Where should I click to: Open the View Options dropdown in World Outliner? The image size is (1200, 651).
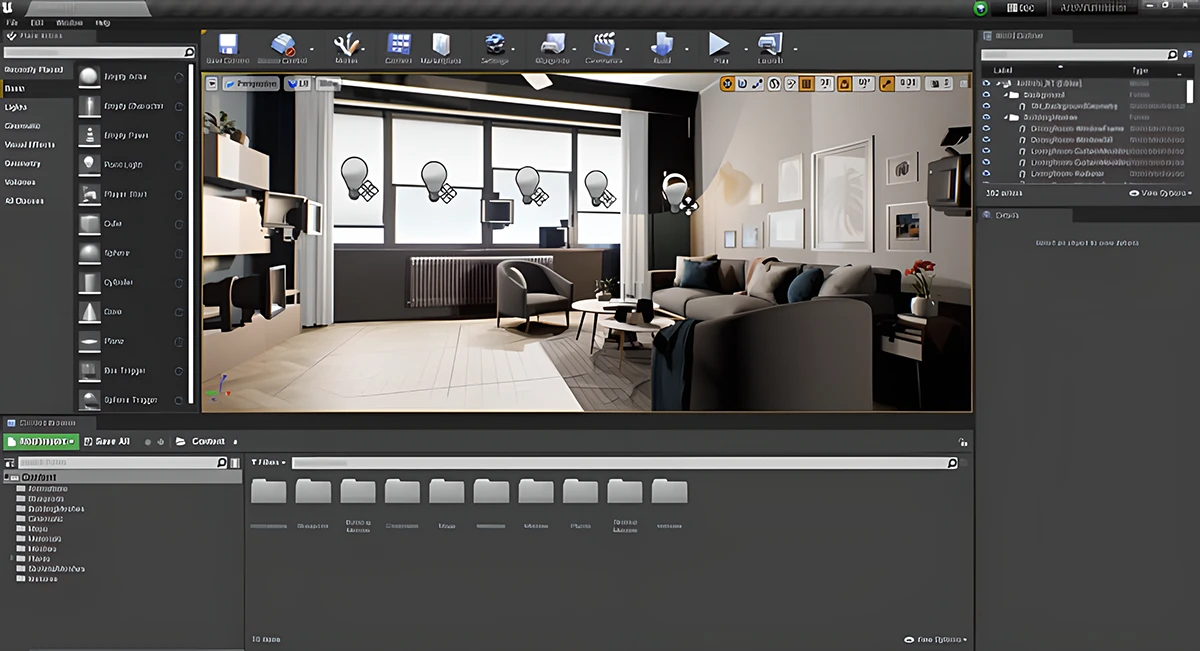coord(1160,193)
